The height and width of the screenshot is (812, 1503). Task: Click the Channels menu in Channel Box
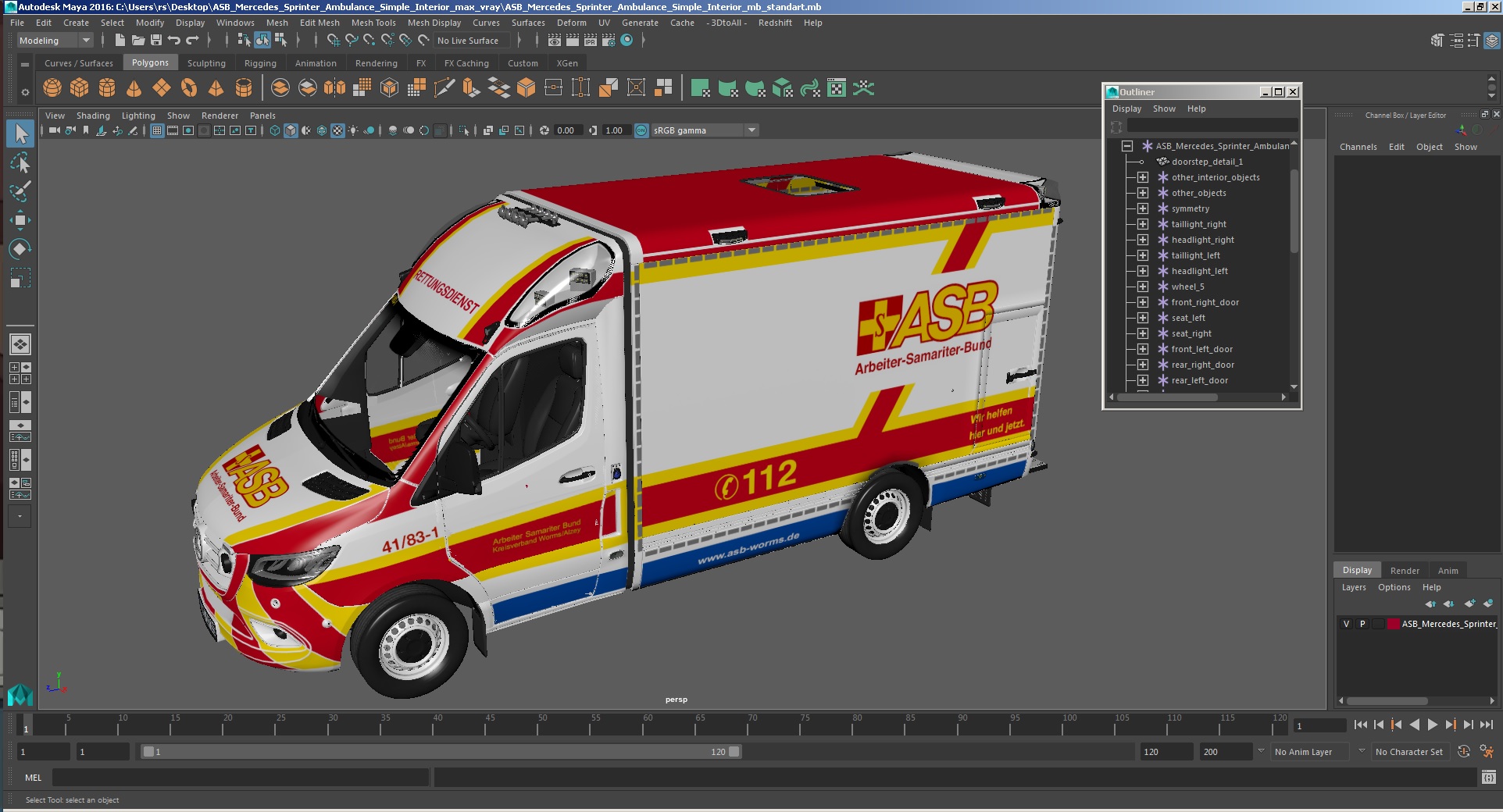tap(1358, 147)
